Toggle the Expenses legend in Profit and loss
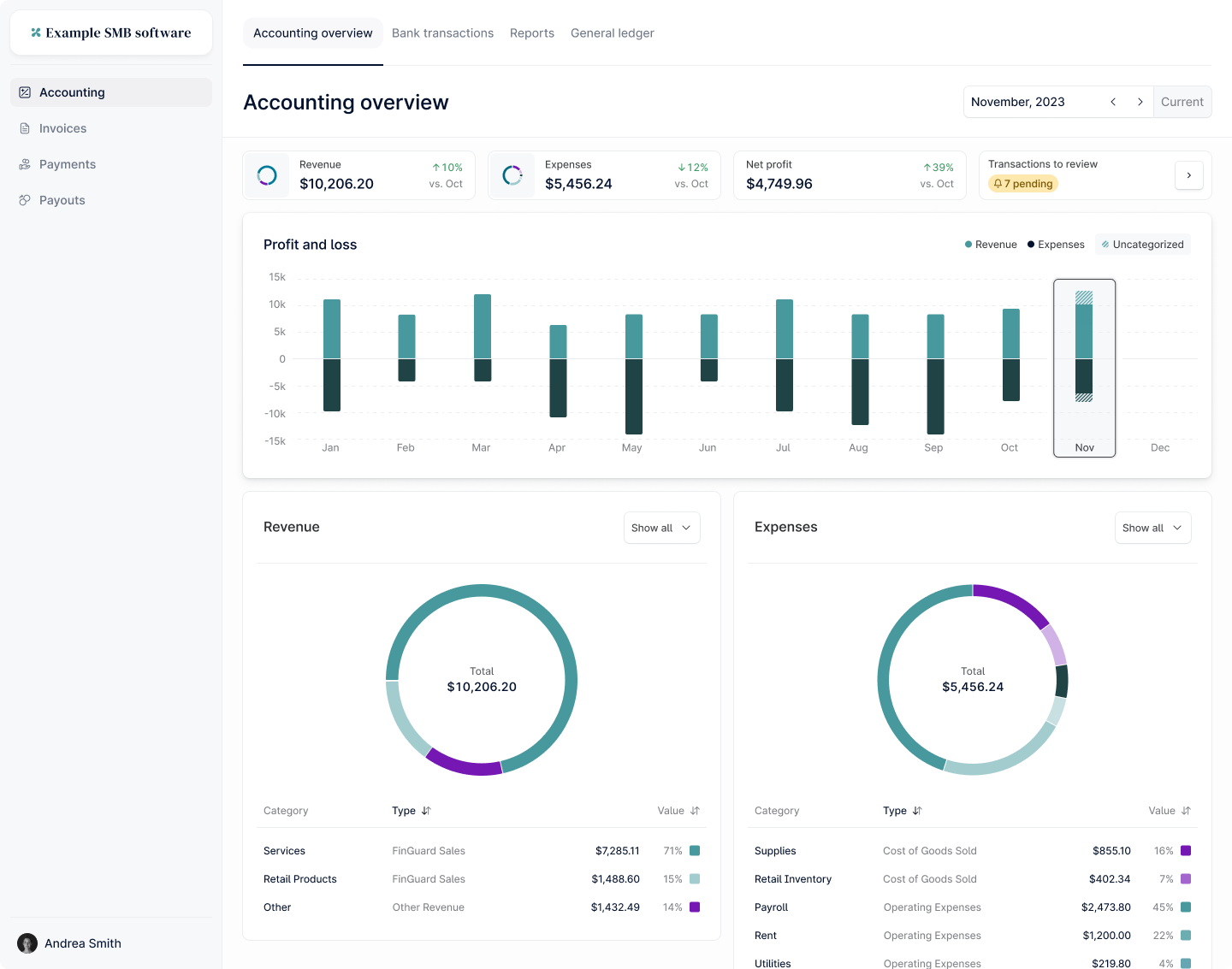Screen dimensions: 1232x969 coord(1055,244)
